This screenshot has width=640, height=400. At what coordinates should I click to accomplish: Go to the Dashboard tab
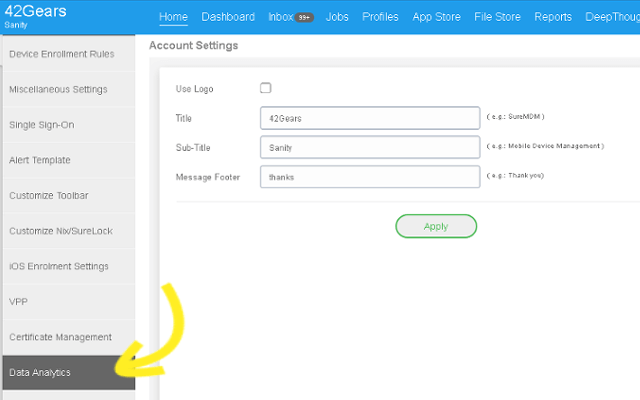click(228, 17)
